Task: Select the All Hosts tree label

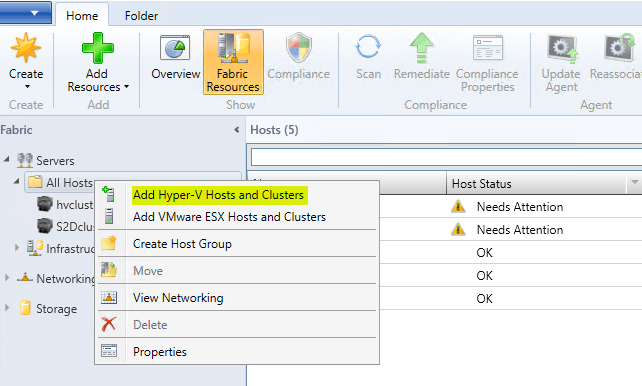Action: 69,183
